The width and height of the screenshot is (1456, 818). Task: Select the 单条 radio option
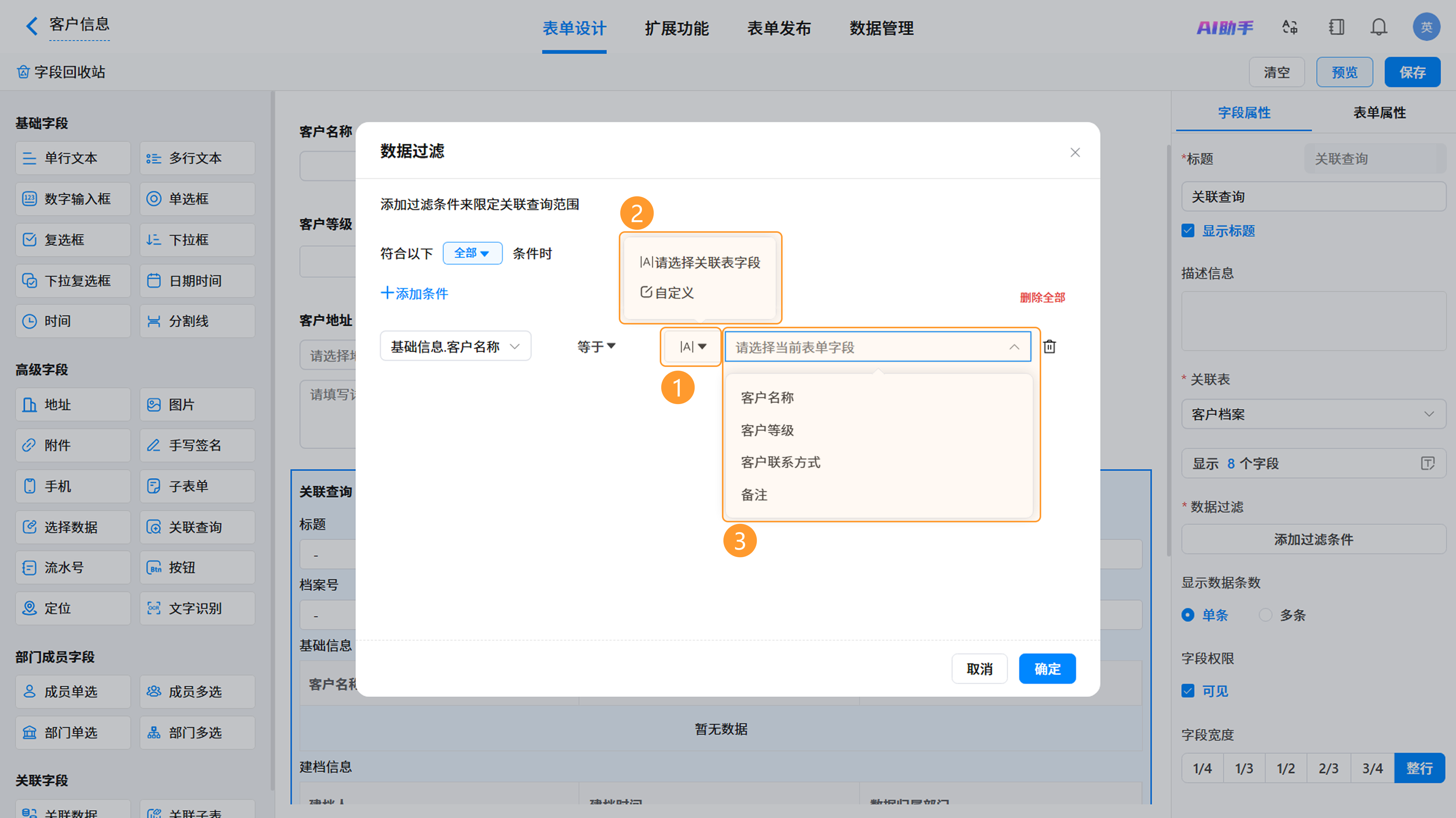tap(1188, 614)
